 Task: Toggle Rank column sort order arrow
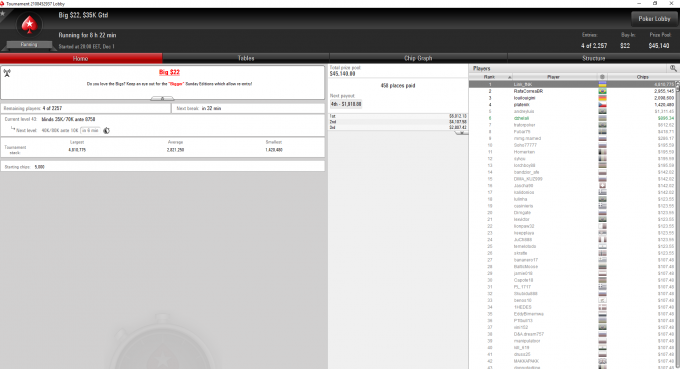tap(510, 77)
